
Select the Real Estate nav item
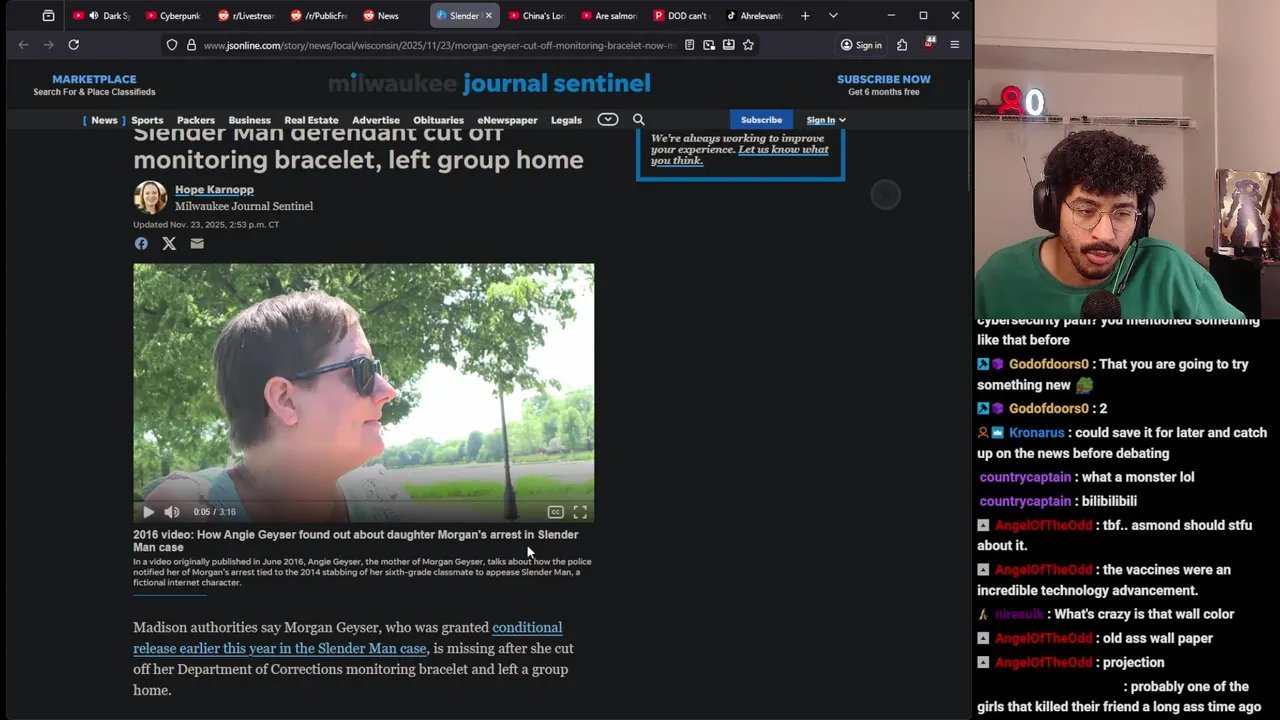(x=311, y=120)
